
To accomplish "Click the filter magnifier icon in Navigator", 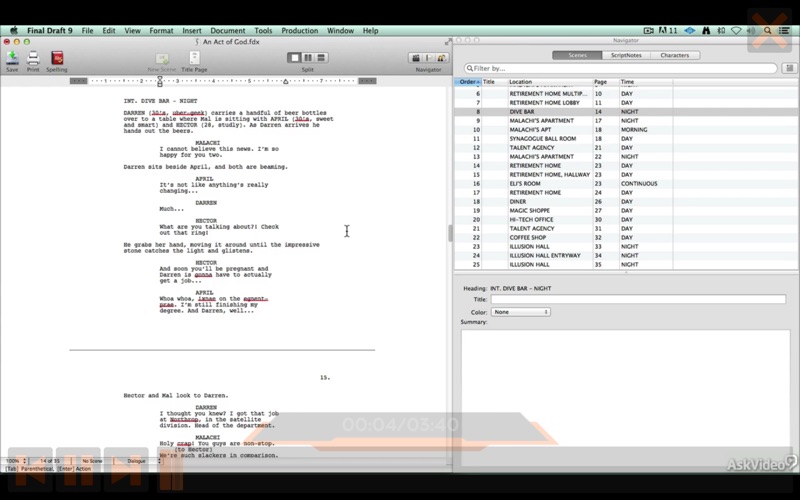I will pos(469,68).
